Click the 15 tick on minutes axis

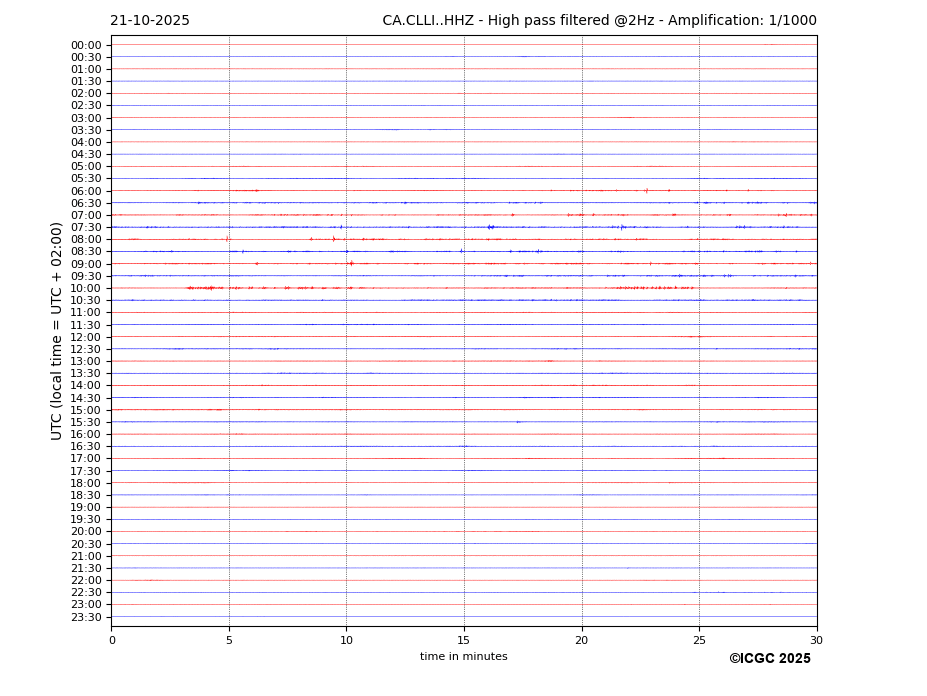464,640
